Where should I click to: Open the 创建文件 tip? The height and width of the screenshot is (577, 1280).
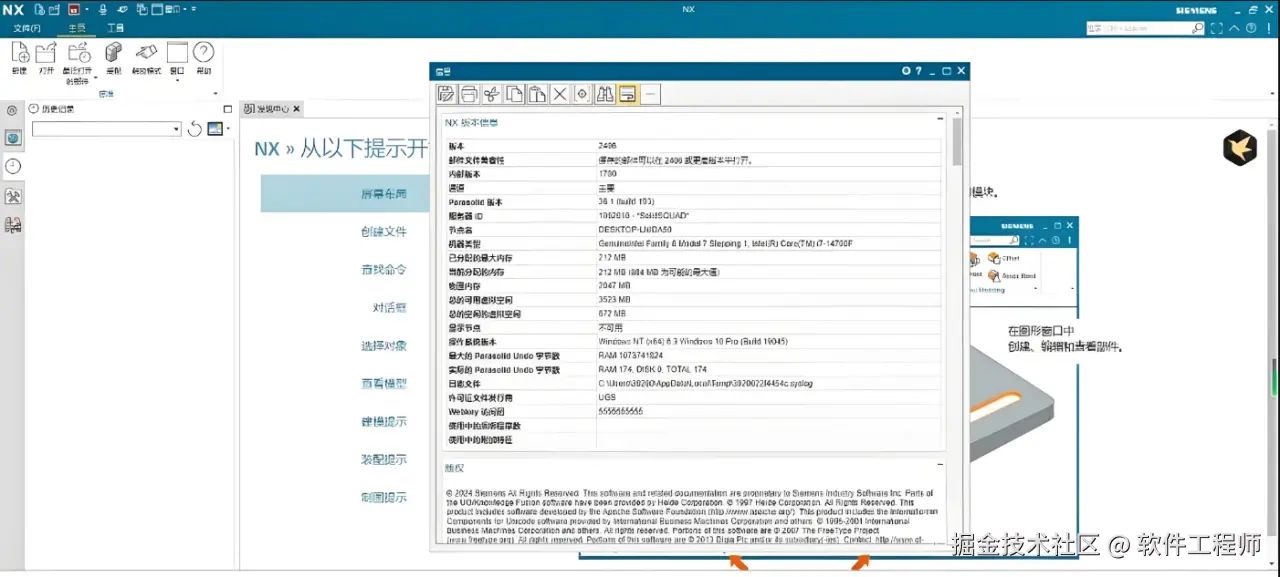[x=384, y=232]
